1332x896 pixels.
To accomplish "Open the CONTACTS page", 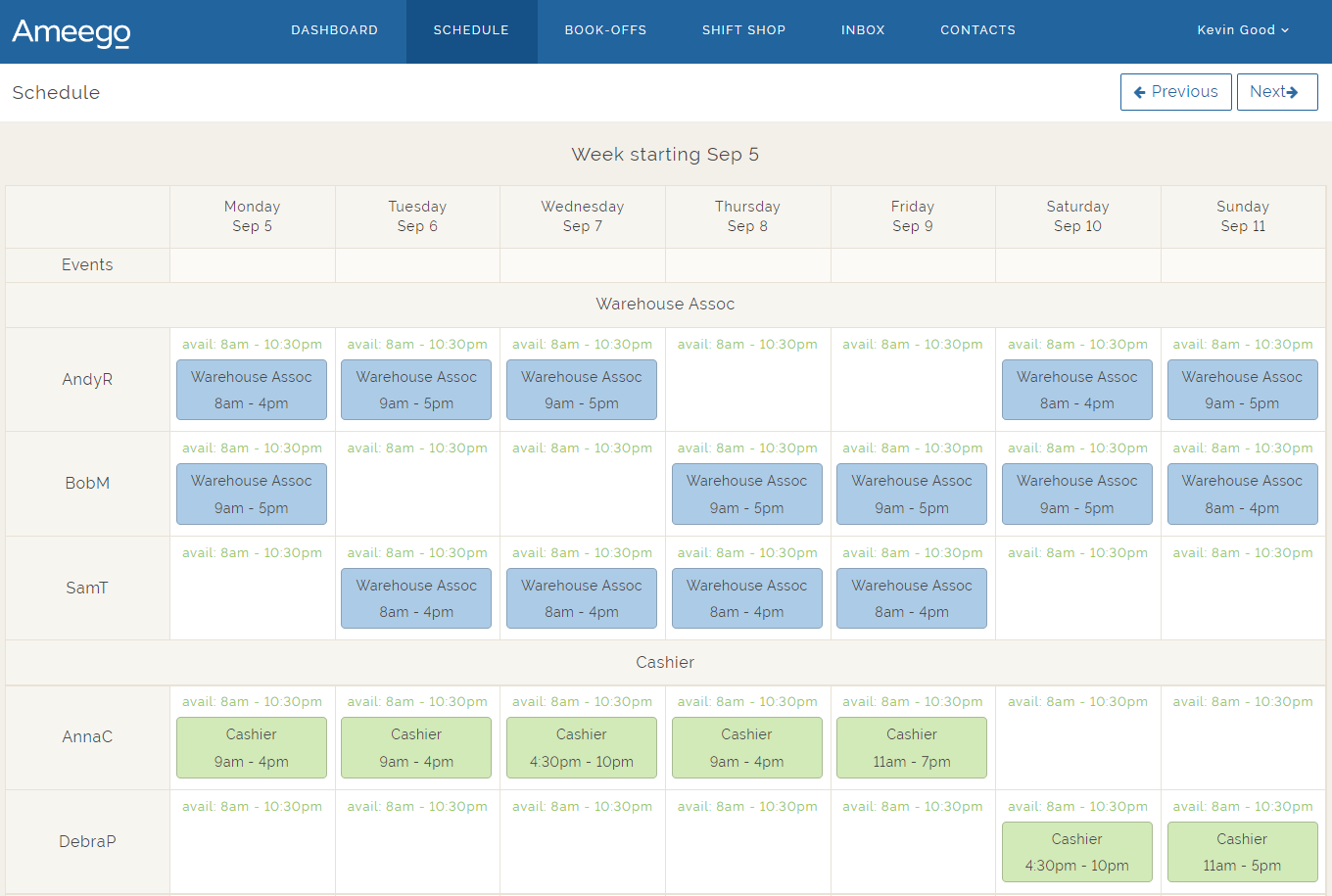I will point(977,30).
